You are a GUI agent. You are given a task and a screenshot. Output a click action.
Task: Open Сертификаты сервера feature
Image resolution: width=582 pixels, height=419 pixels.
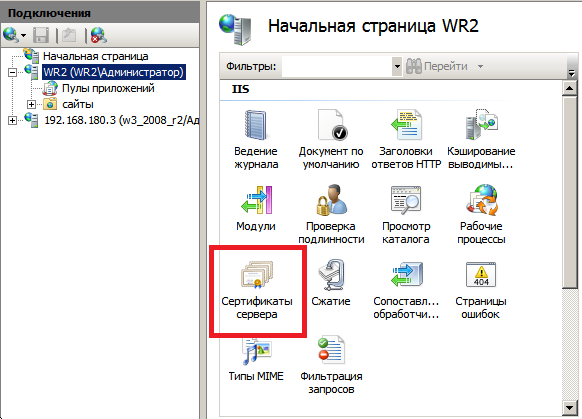pos(257,289)
